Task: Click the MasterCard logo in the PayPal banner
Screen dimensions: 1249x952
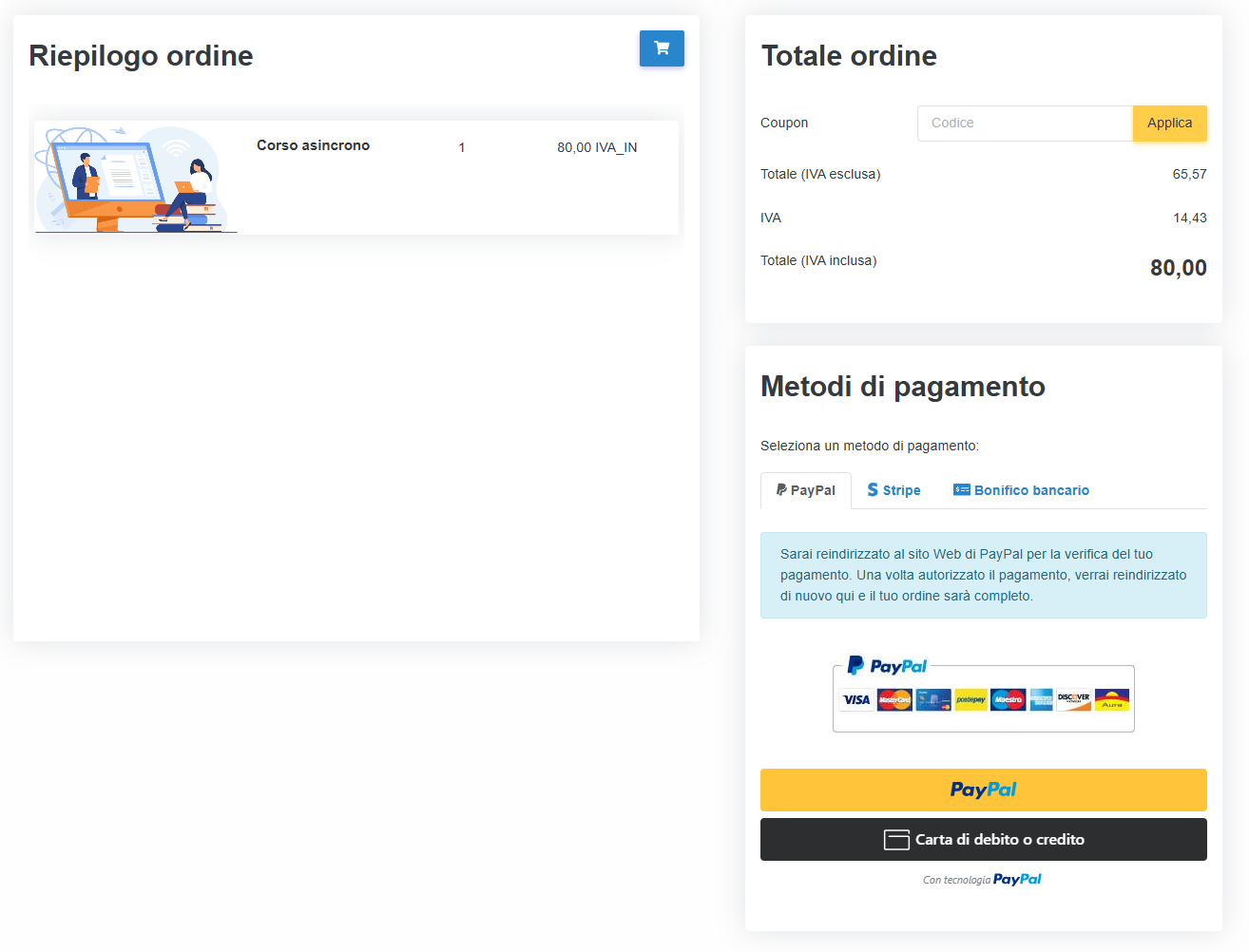Action: click(x=894, y=700)
